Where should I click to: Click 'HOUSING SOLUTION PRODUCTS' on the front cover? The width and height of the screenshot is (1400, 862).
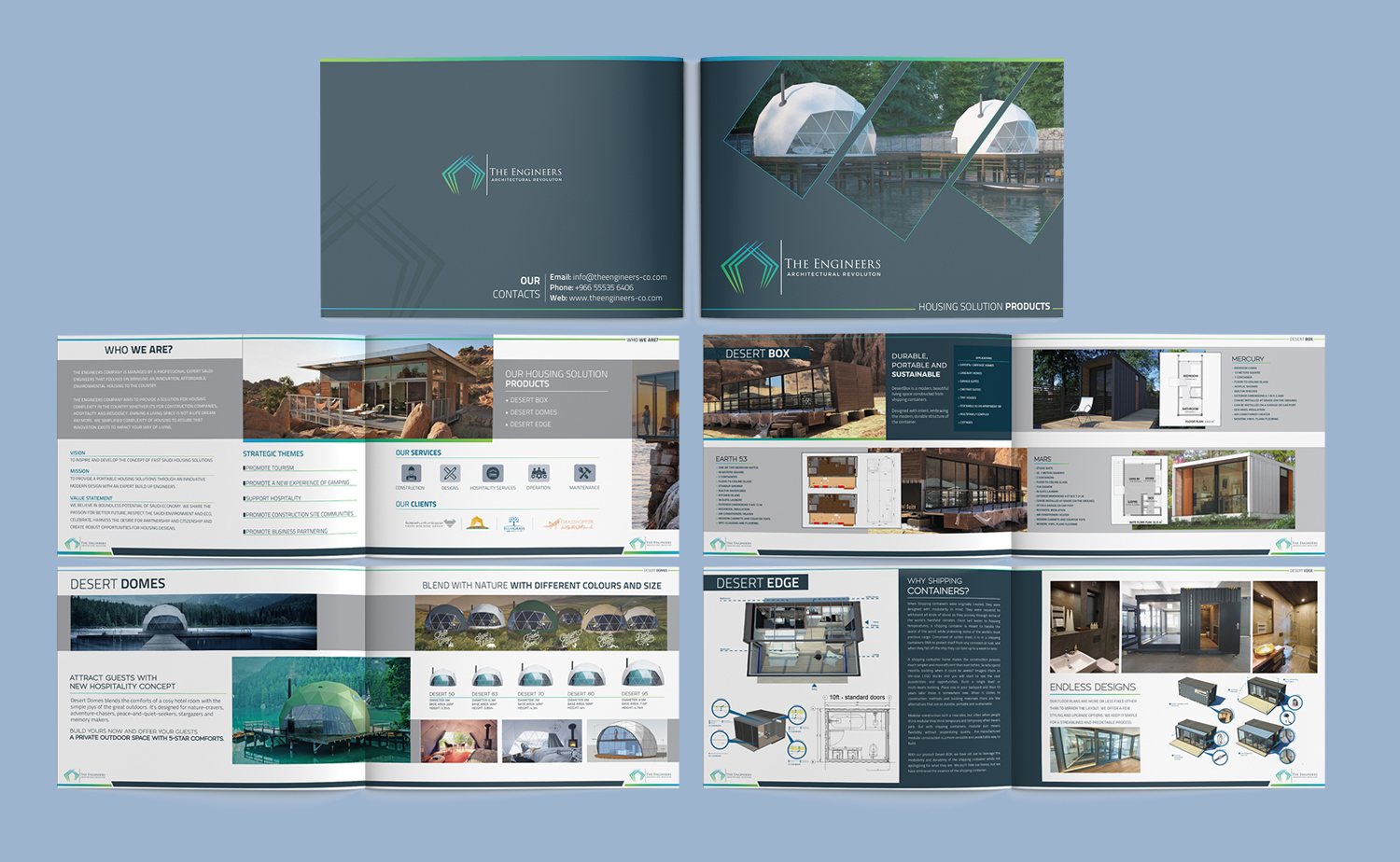pyautogui.click(x=984, y=306)
